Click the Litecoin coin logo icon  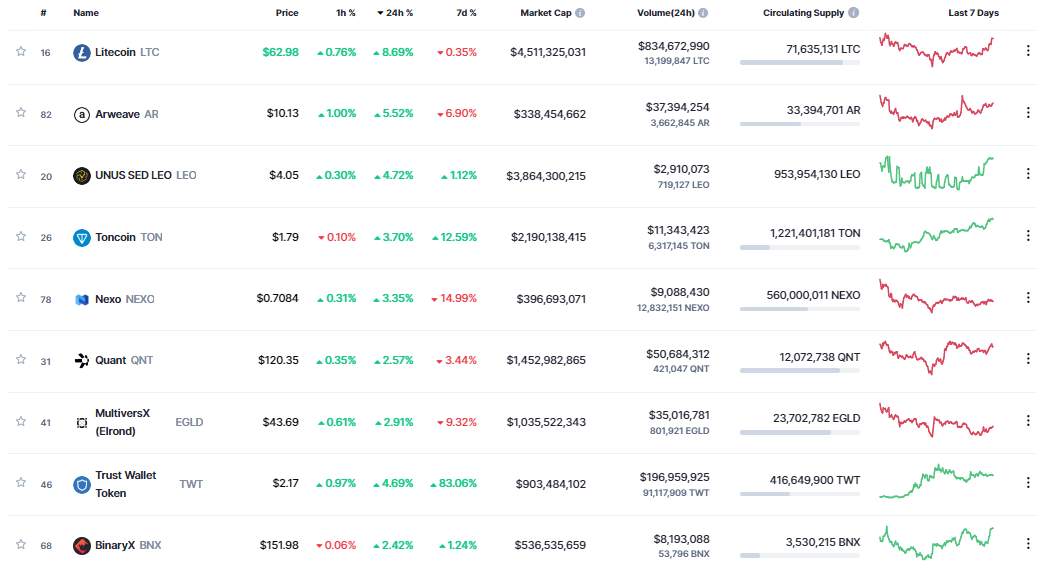pos(81,52)
